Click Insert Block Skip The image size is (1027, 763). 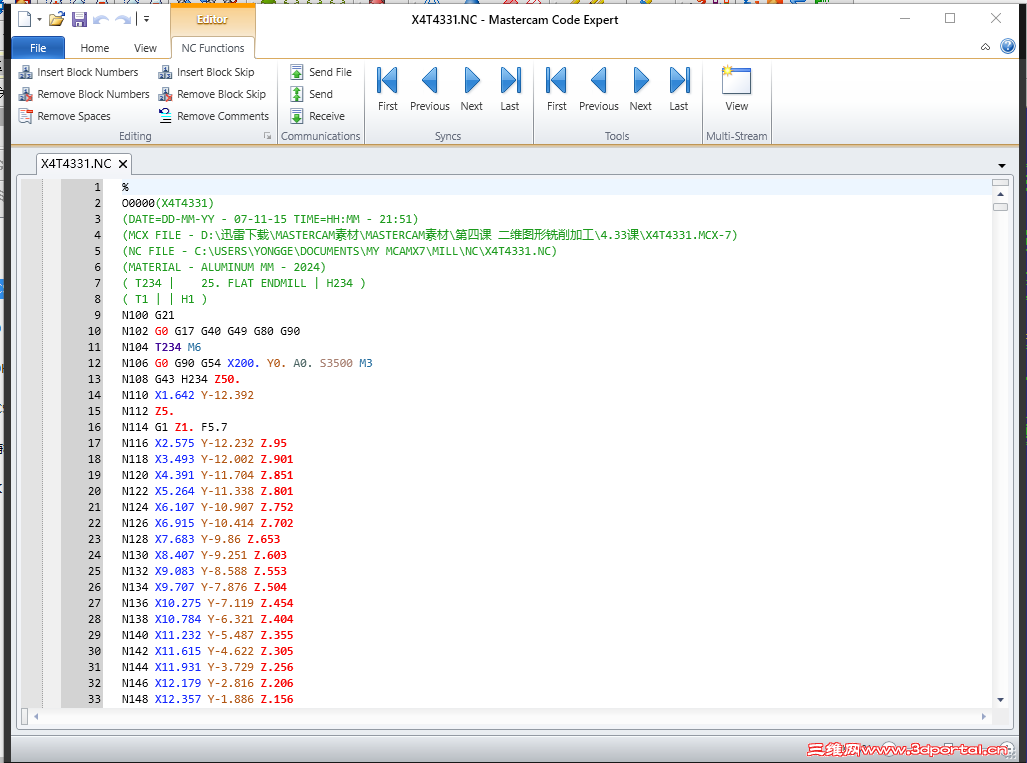(206, 72)
